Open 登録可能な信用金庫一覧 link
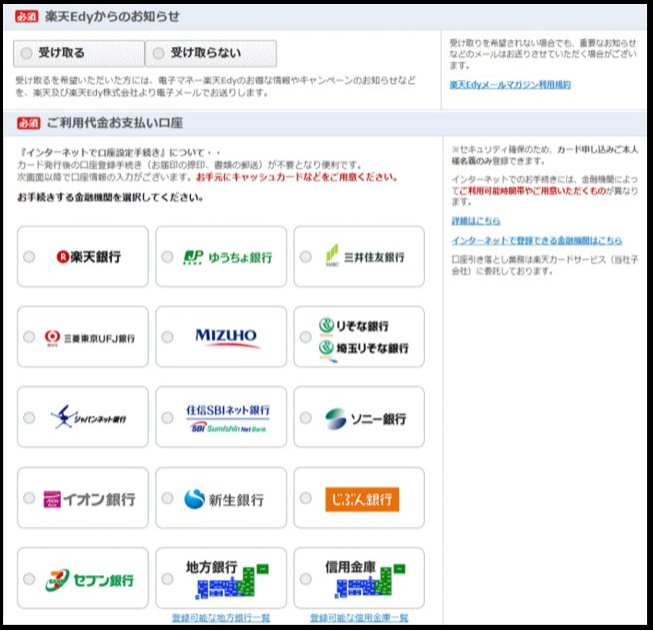Image resolution: width=653 pixels, height=631 pixels. point(359,618)
